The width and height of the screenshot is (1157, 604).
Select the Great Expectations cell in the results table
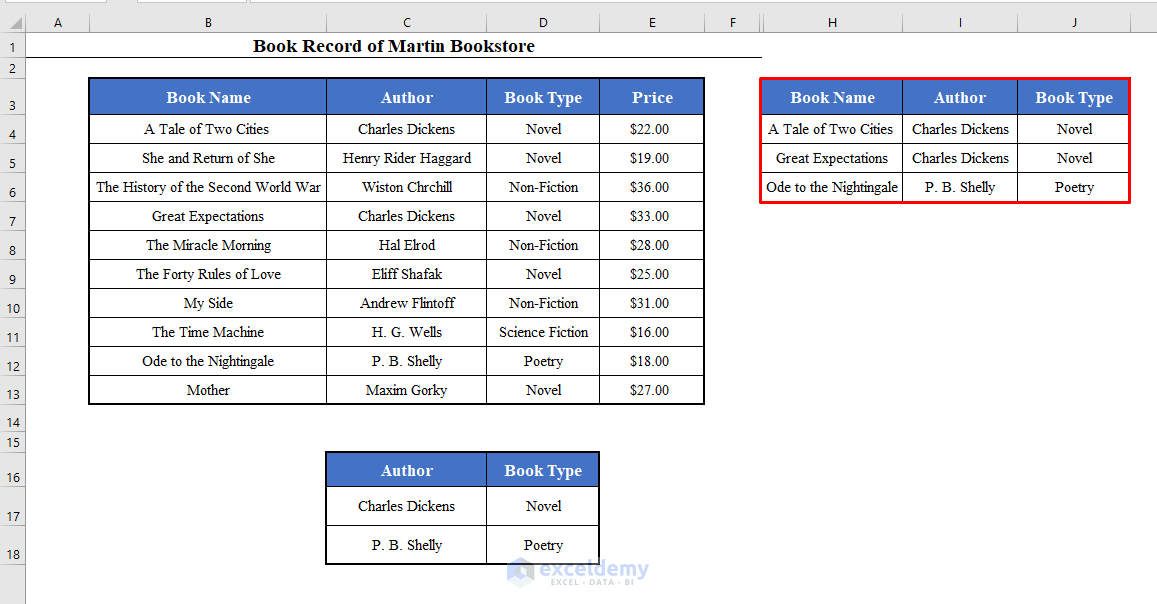click(x=831, y=158)
